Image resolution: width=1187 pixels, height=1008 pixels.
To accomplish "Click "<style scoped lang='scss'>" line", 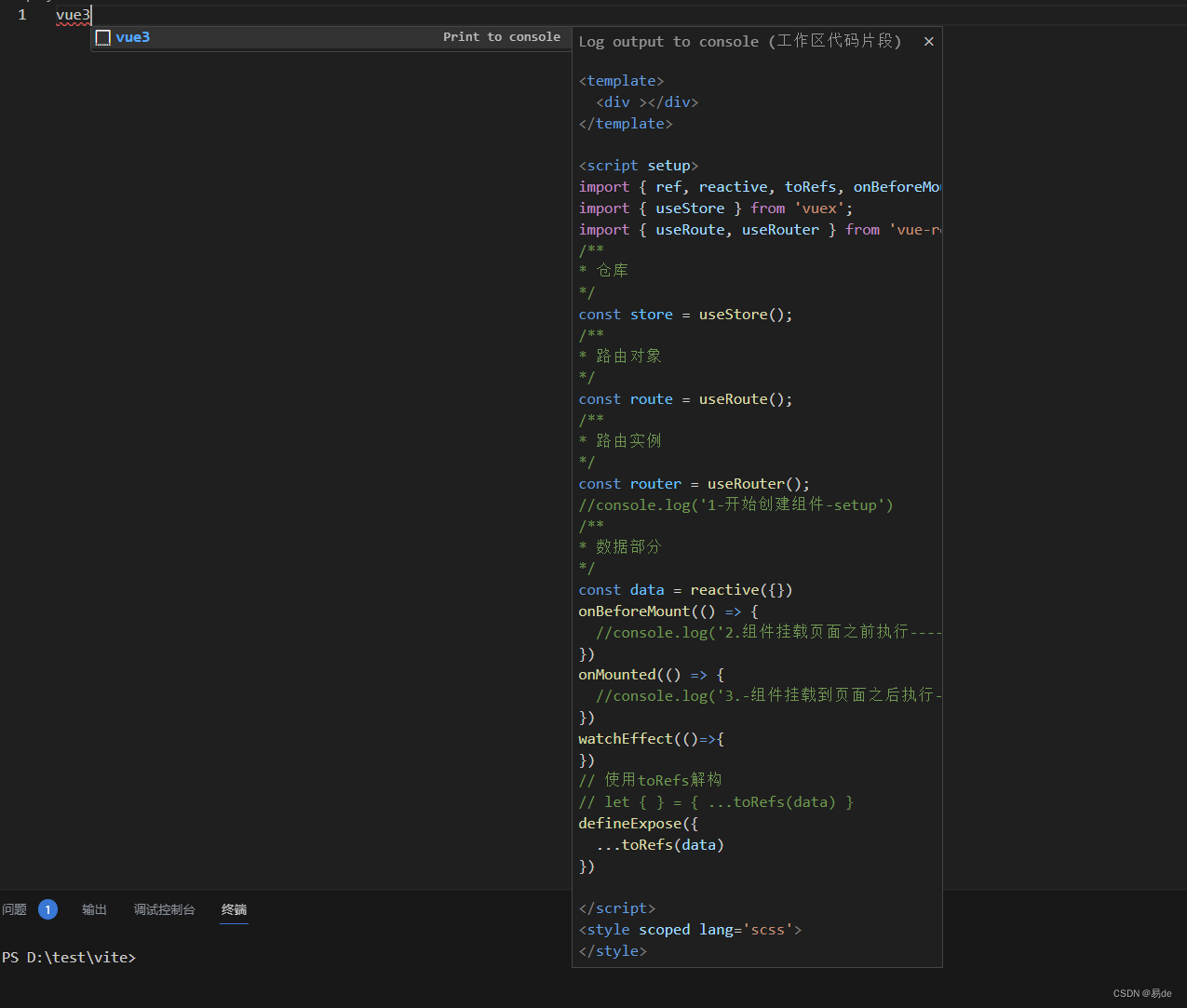I will tap(690, 930).
